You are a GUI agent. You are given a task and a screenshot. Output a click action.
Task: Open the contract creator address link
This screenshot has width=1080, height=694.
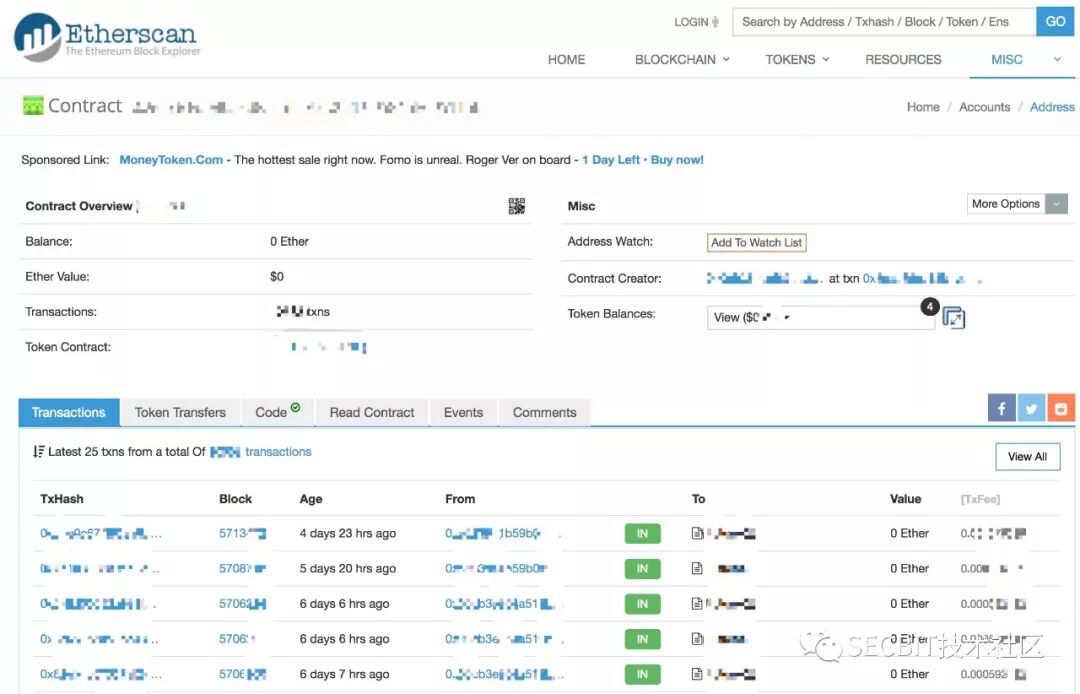[x=765, y=278]
